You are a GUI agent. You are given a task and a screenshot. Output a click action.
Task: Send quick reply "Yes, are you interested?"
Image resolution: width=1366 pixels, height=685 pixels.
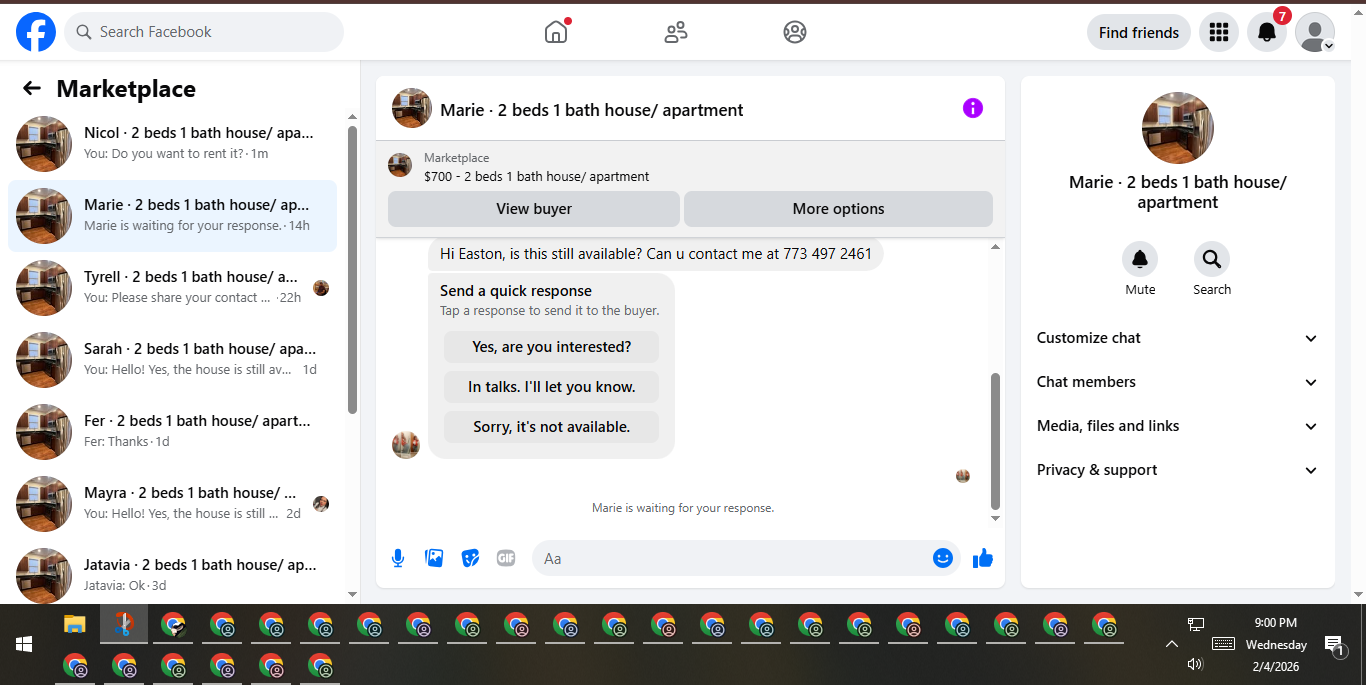[551, 347]
